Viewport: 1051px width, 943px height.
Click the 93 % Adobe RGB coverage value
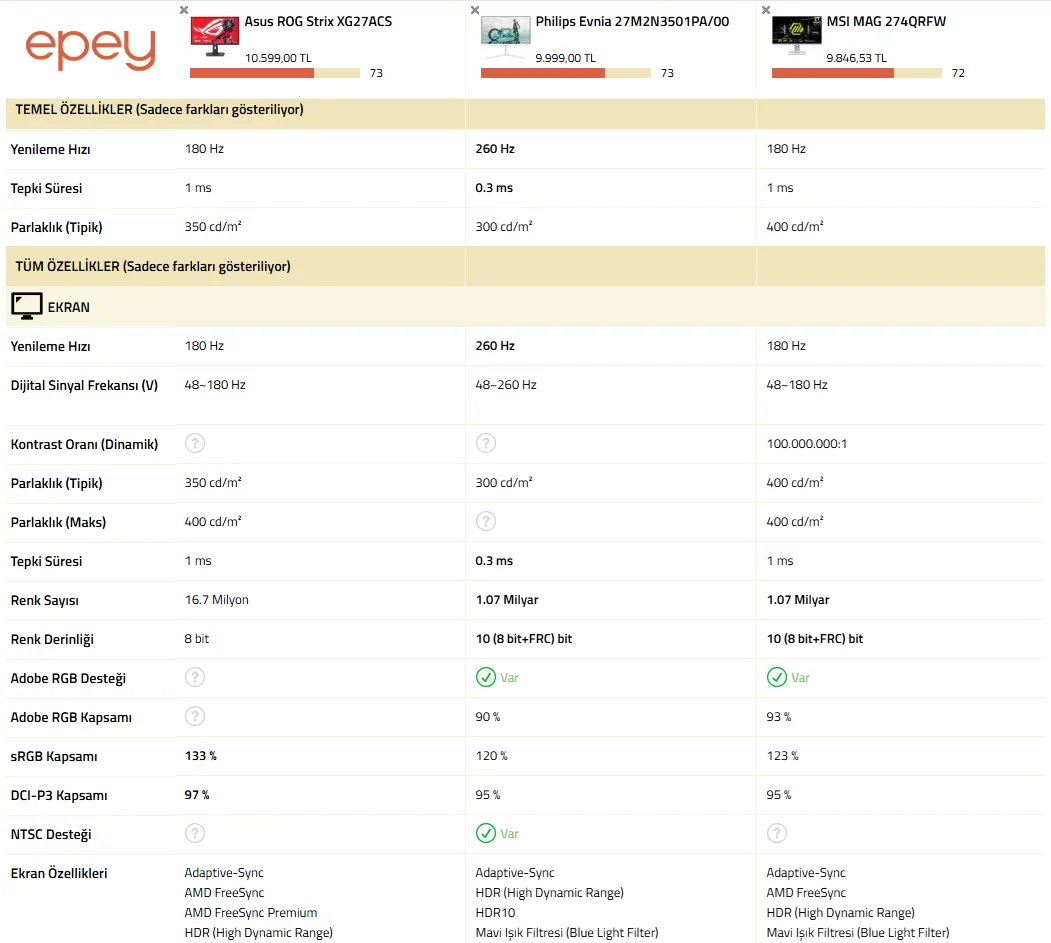coord(779,717)
